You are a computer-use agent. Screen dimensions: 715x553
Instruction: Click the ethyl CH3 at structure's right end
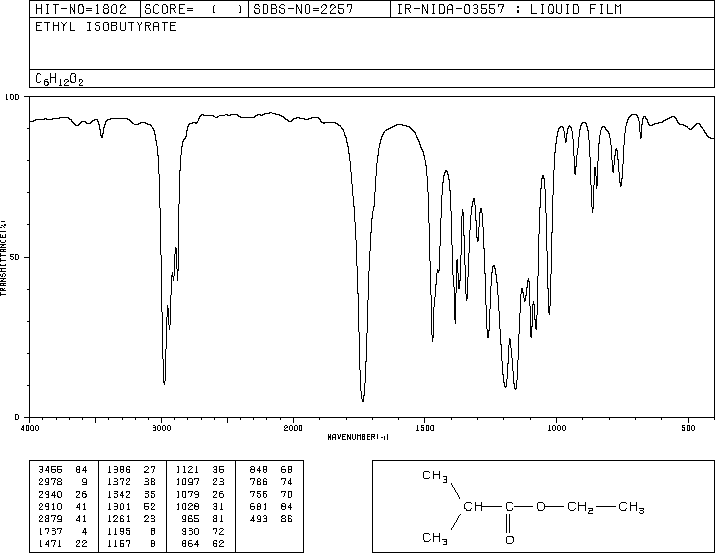pos(631,507)
